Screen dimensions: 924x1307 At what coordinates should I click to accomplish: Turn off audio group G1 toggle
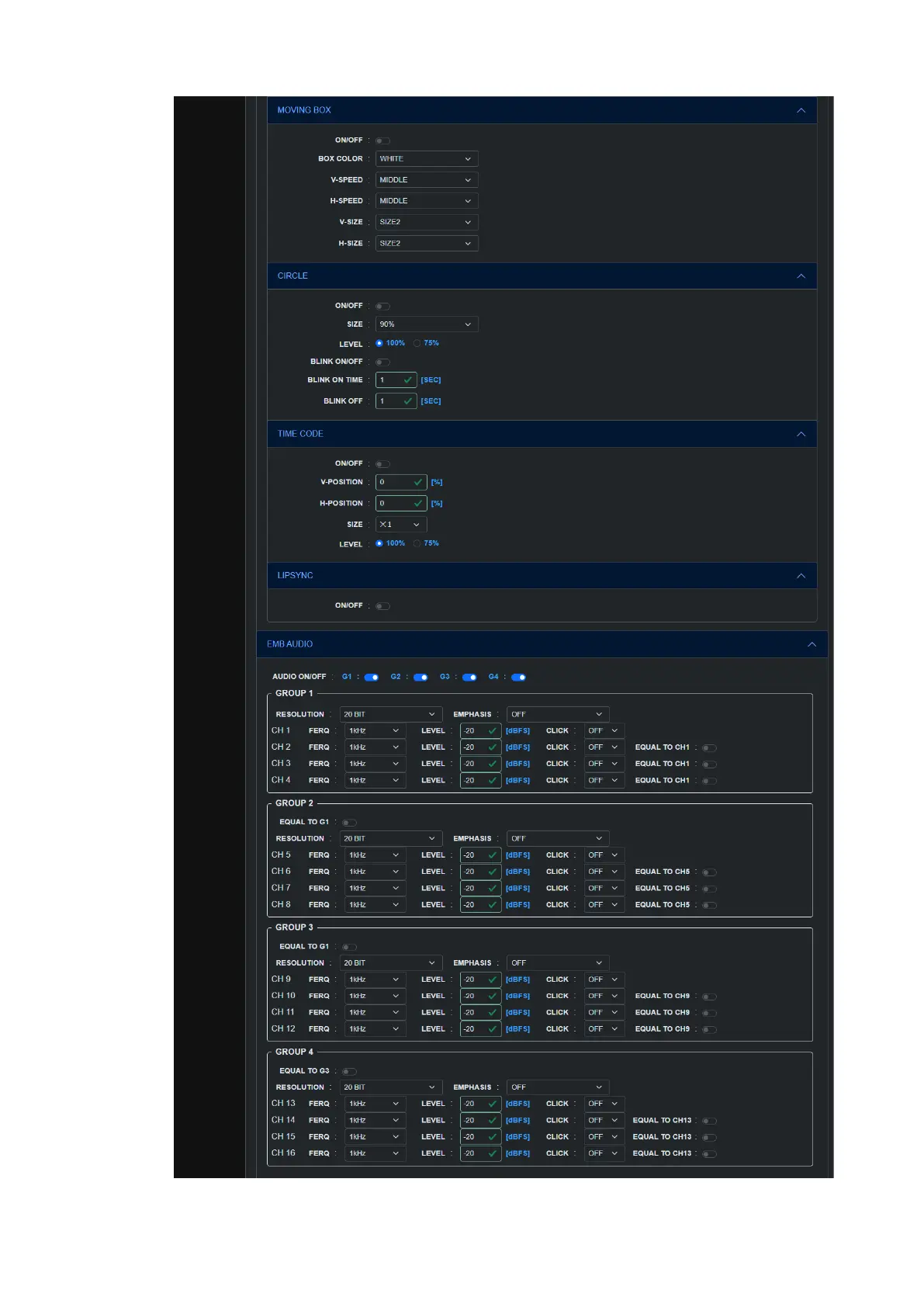pos(372,678)
